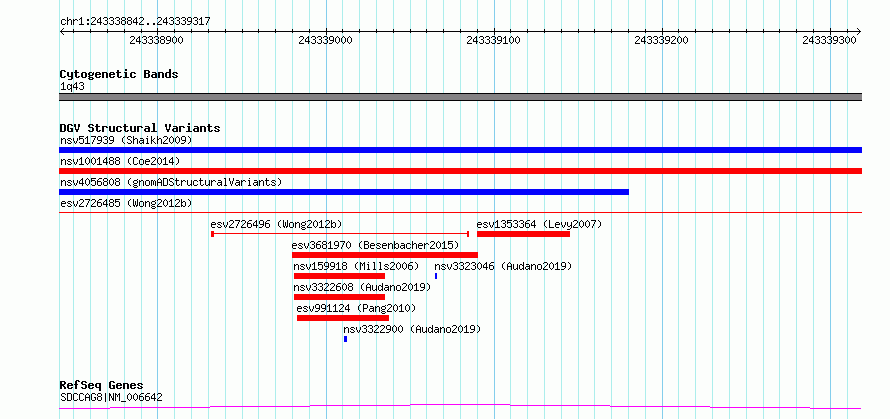Open the nsv517939 (Shaikh2009) label
The image size is (890, 419).
126,140
